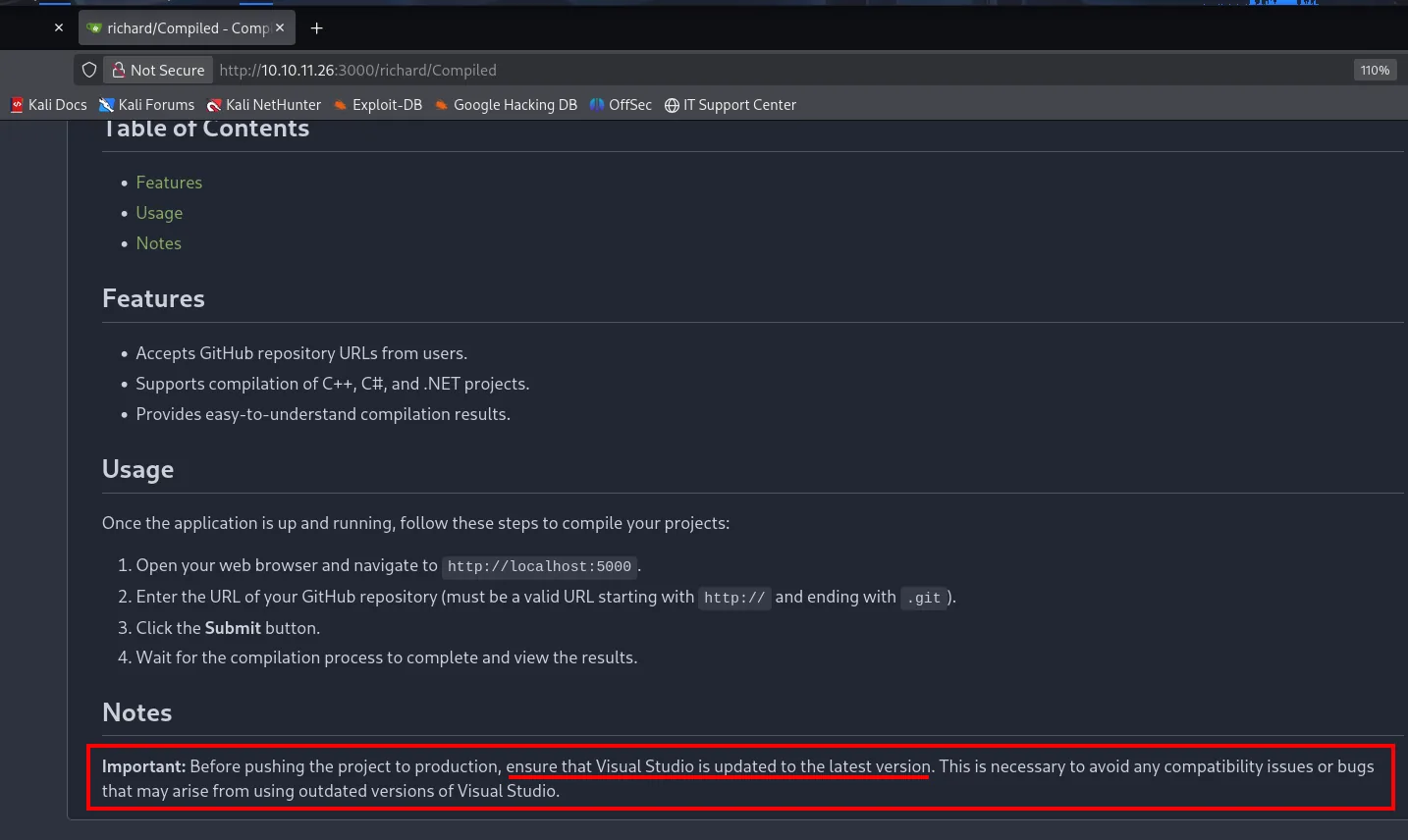The width and height of the screenshot is (1408, 840).
Task: Click 'Wait for the compilation process' step
Action: (387, 657)
